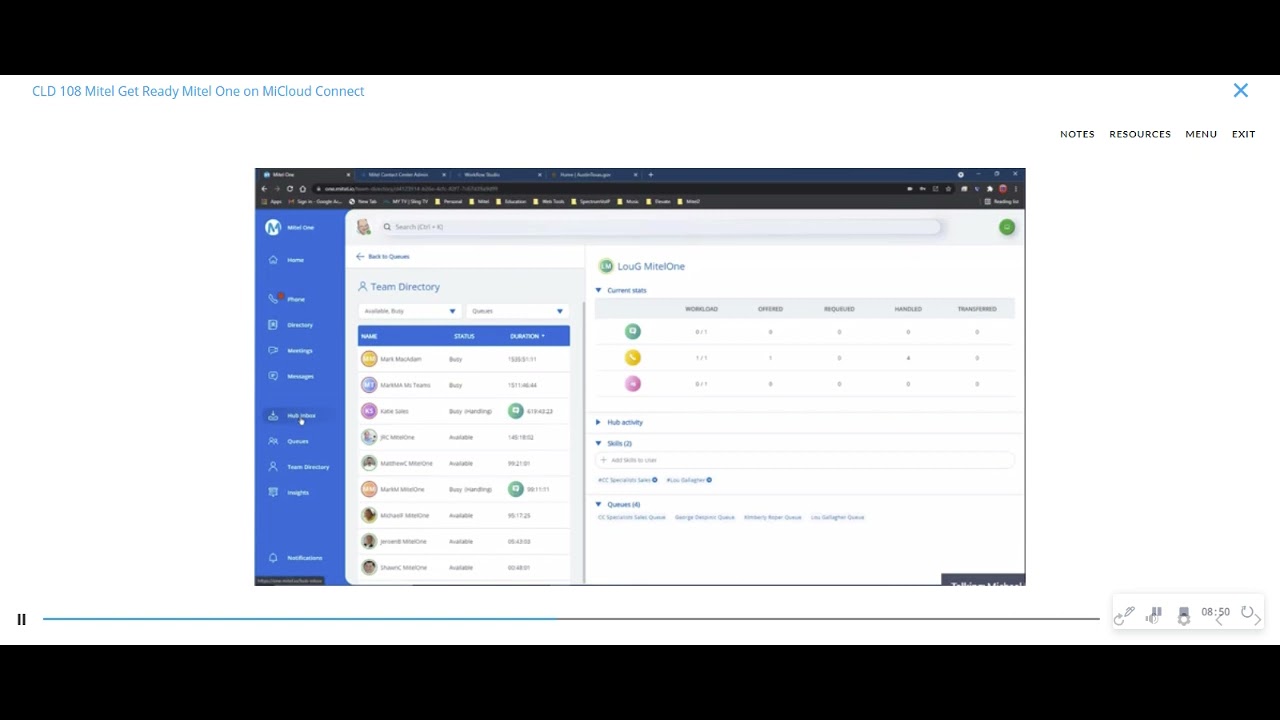Open Insights from the sidebar

289,492
